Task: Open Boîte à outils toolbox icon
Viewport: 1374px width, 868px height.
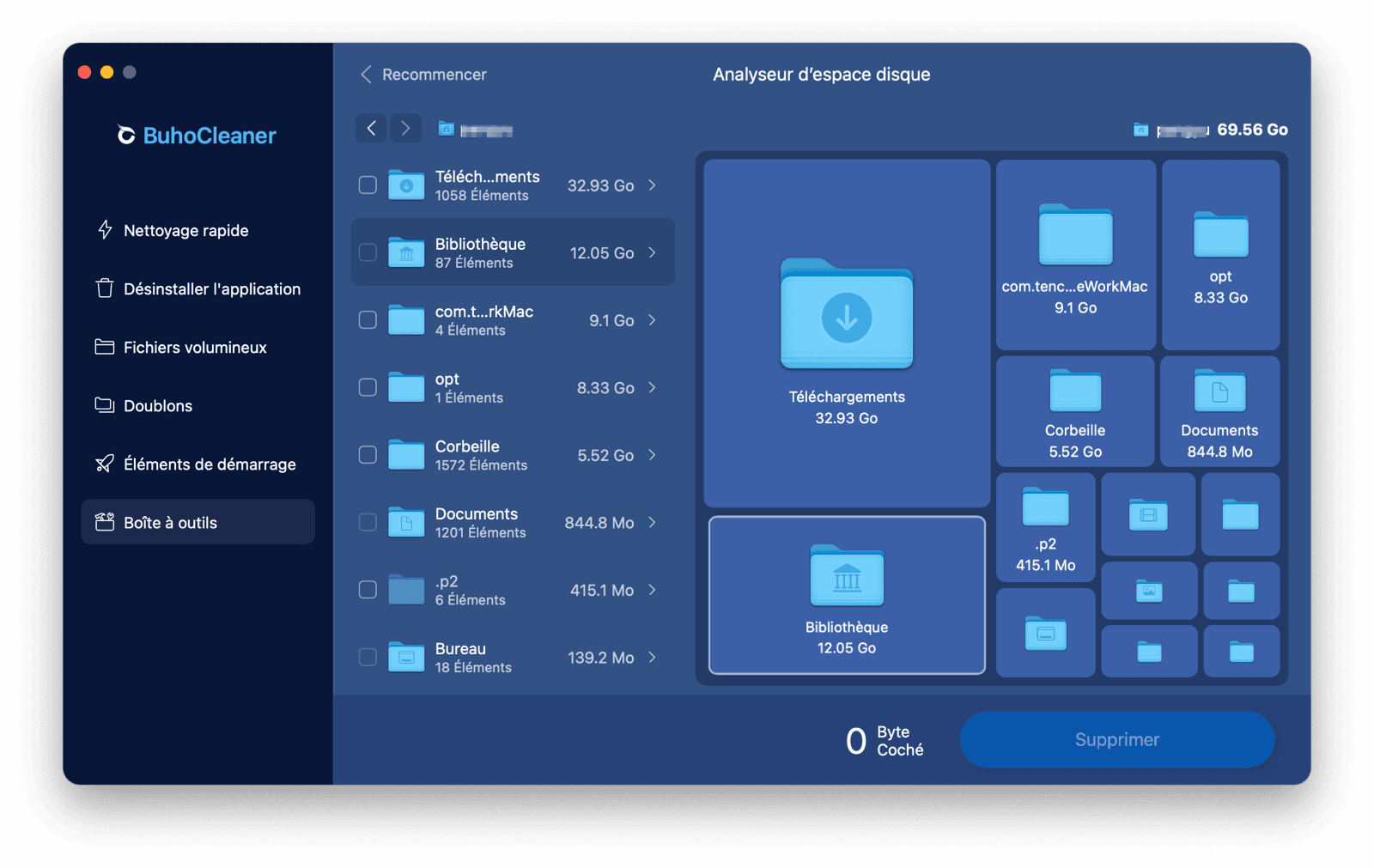Action: [x=102, y=522]
